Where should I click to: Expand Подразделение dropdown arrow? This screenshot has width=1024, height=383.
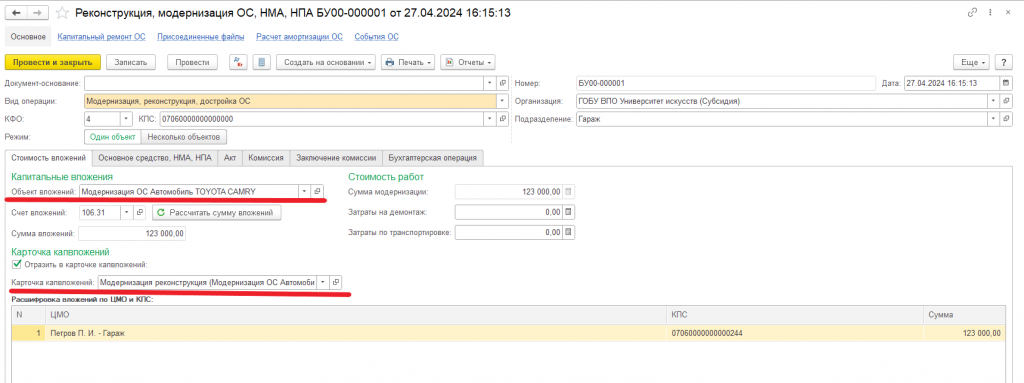[994, 119]
